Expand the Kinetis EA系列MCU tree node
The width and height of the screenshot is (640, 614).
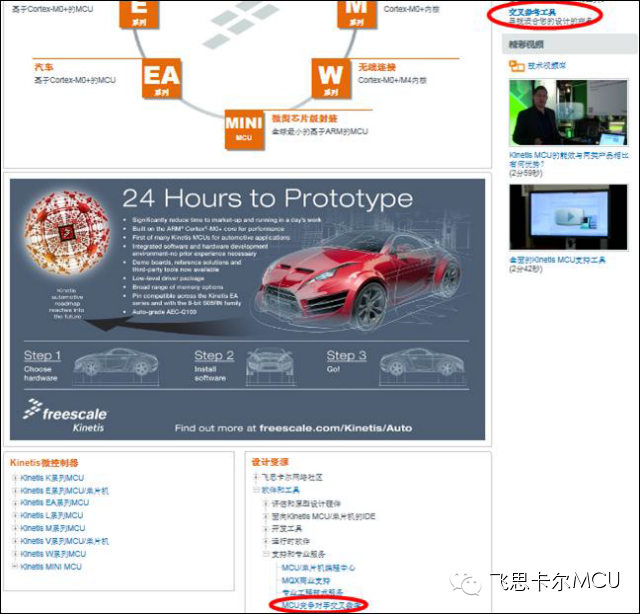[x=15, y=503]
